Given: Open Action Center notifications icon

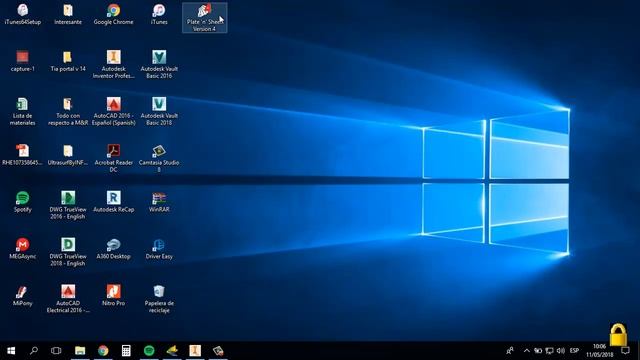Looking at the screenshot, I should [625, 351].
